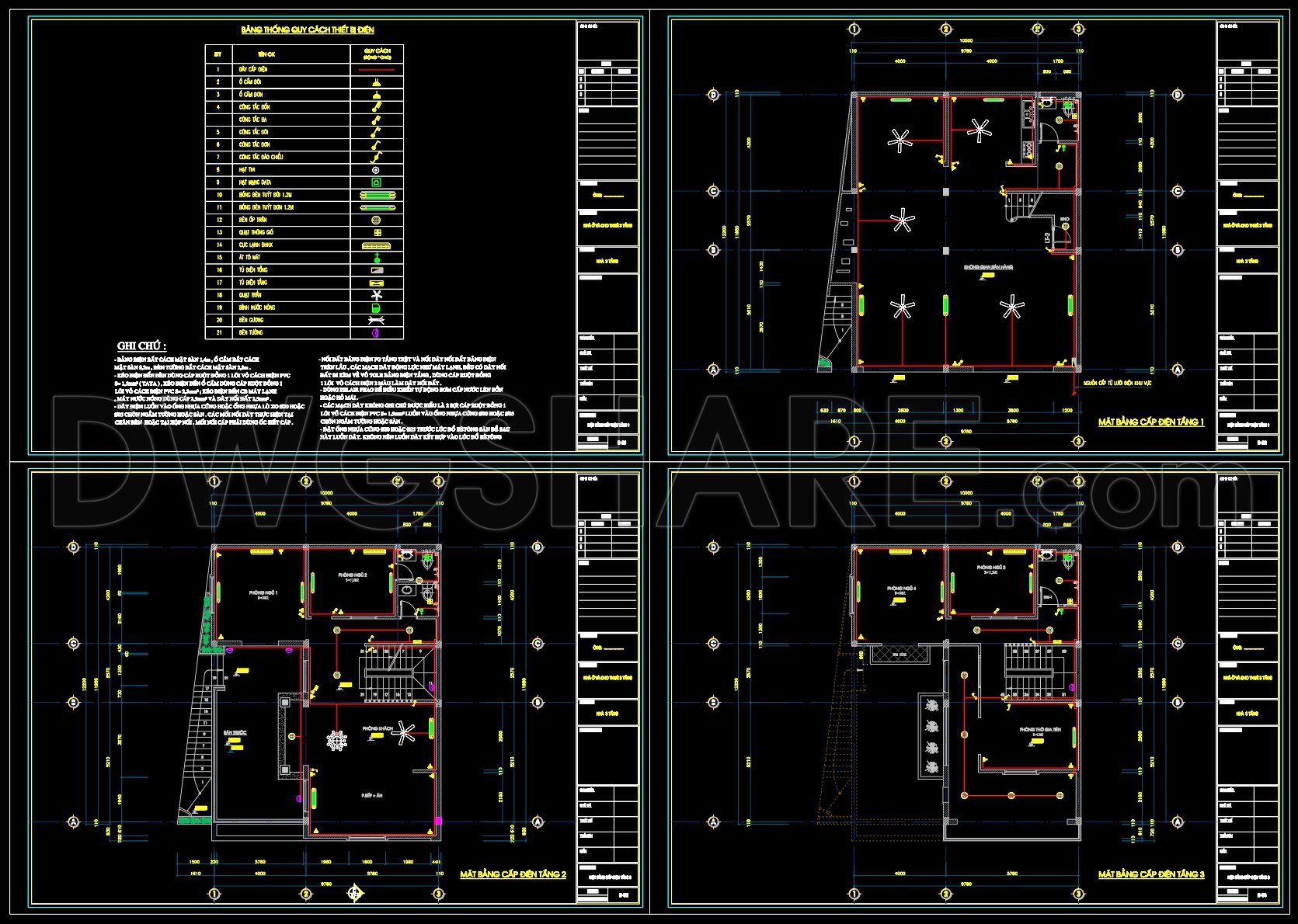Select the title MẶT BẰNG CẤP ĐIỆN TẦNG 2
Screen dimensions: 1298x924
(513, 874)
